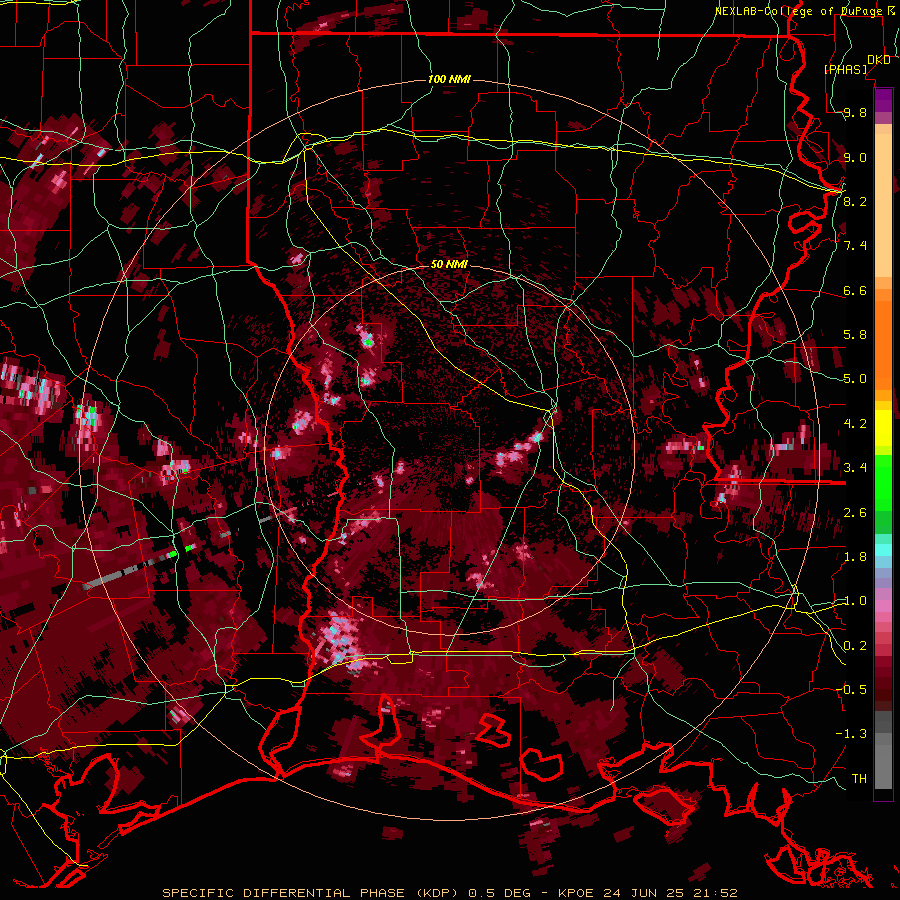Viewport: 900px width, 900px height.
Task: Click the 7.4 value on color scale
Action: point(855,246)
